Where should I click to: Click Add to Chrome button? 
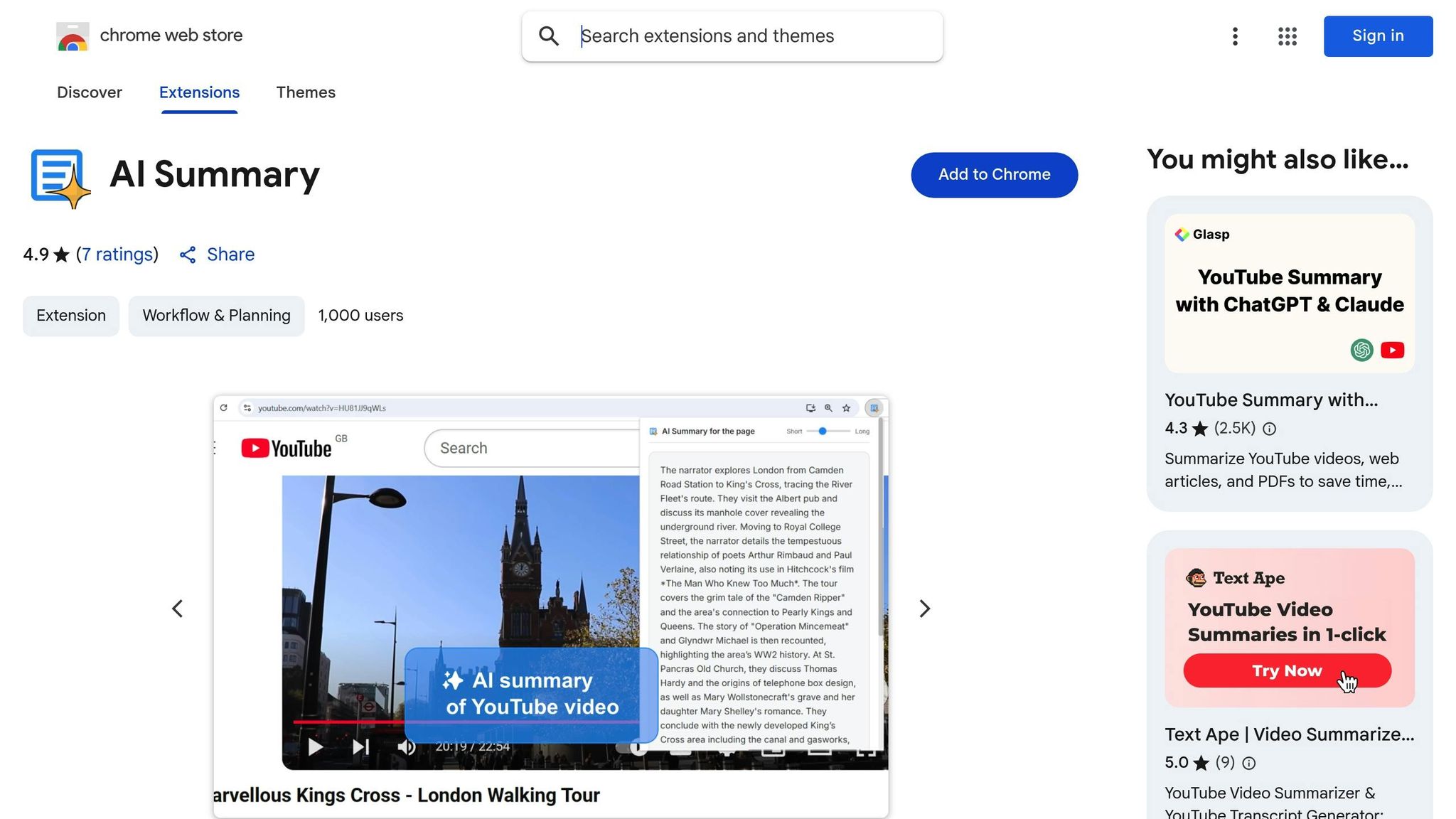[x=994, y=175]
